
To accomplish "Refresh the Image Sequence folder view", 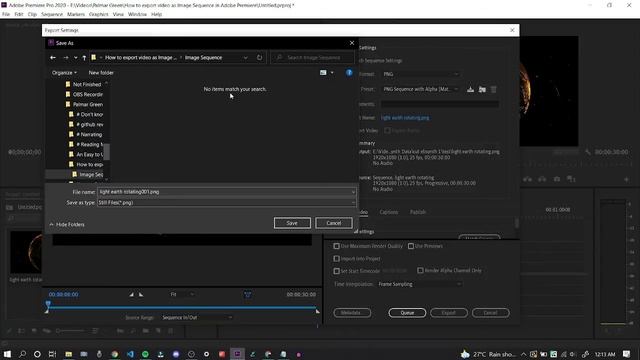I will click(x=259, y=58).
